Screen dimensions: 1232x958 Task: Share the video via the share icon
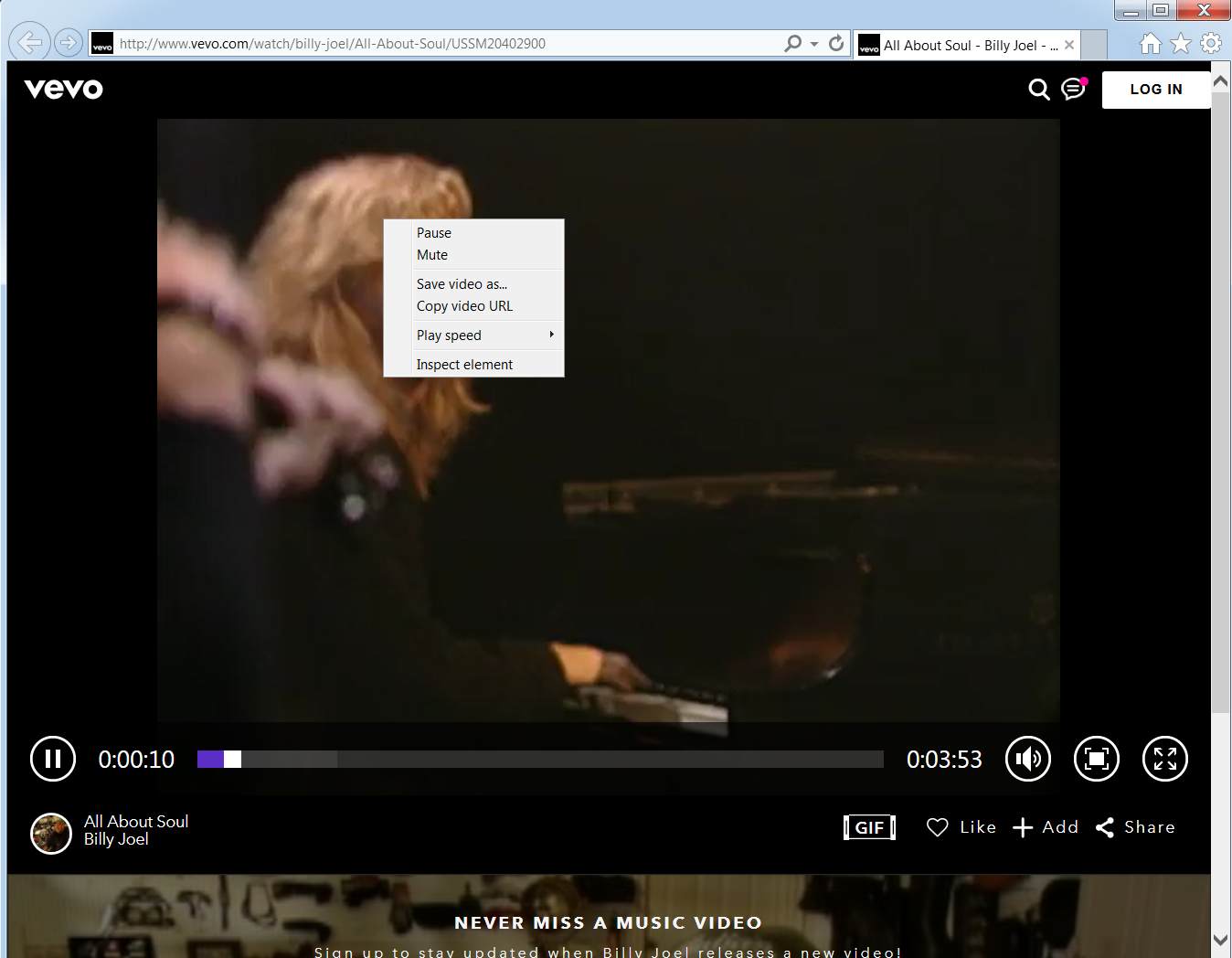click(x=1105, y=827)
